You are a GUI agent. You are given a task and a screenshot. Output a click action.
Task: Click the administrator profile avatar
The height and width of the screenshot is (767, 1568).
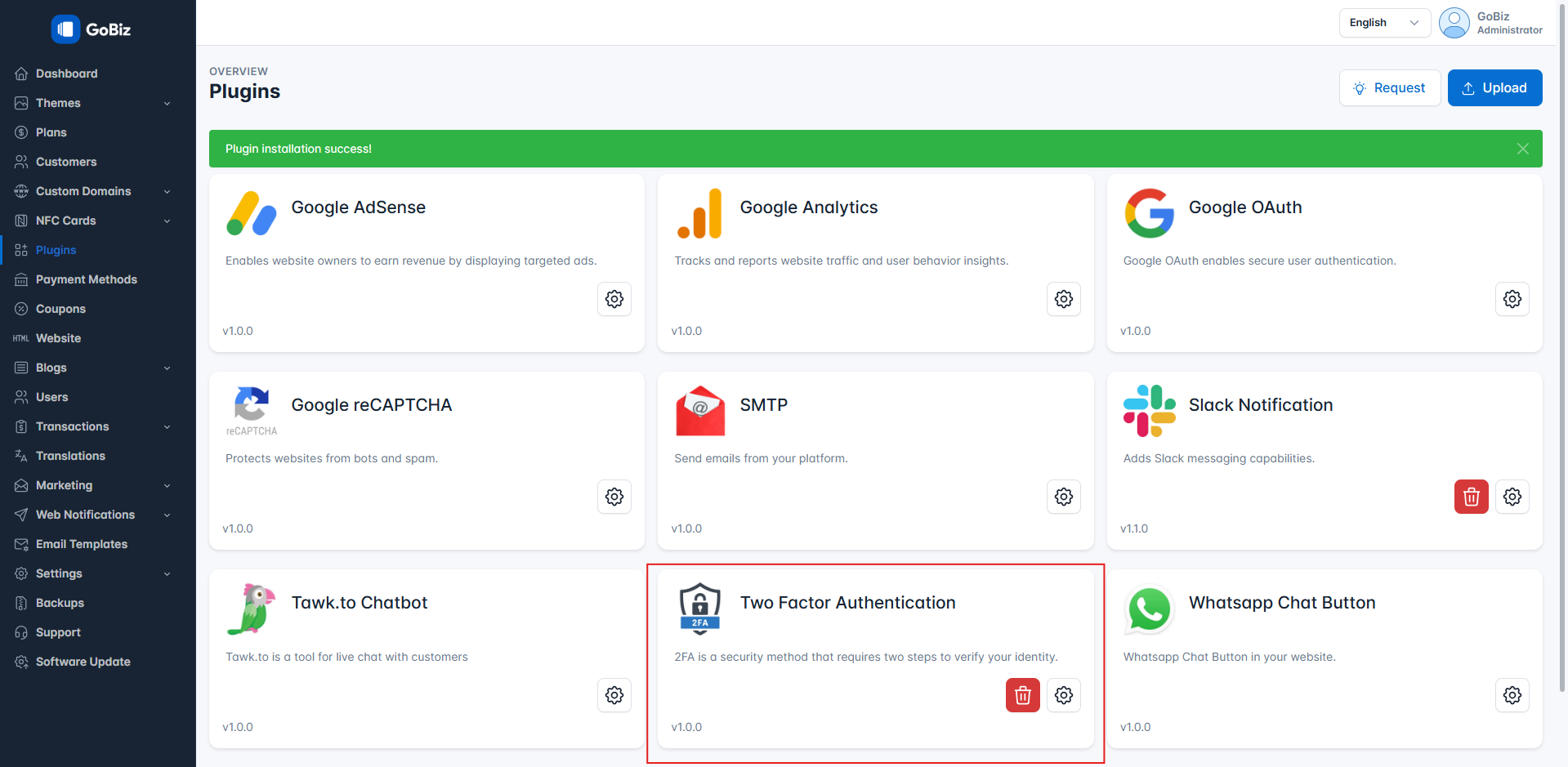[1454, 23]
